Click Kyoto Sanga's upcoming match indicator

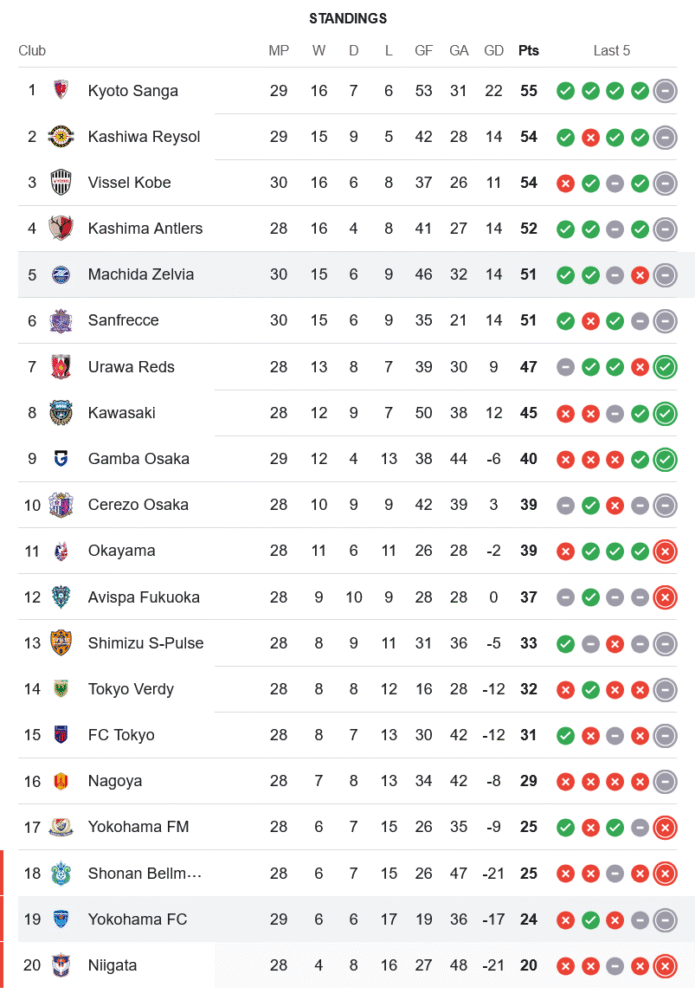click(x=665, y=91)
